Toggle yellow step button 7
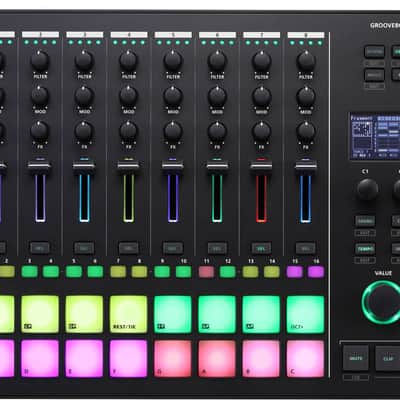The width and height of the screenshot is (400, 400). coord(118,272)
